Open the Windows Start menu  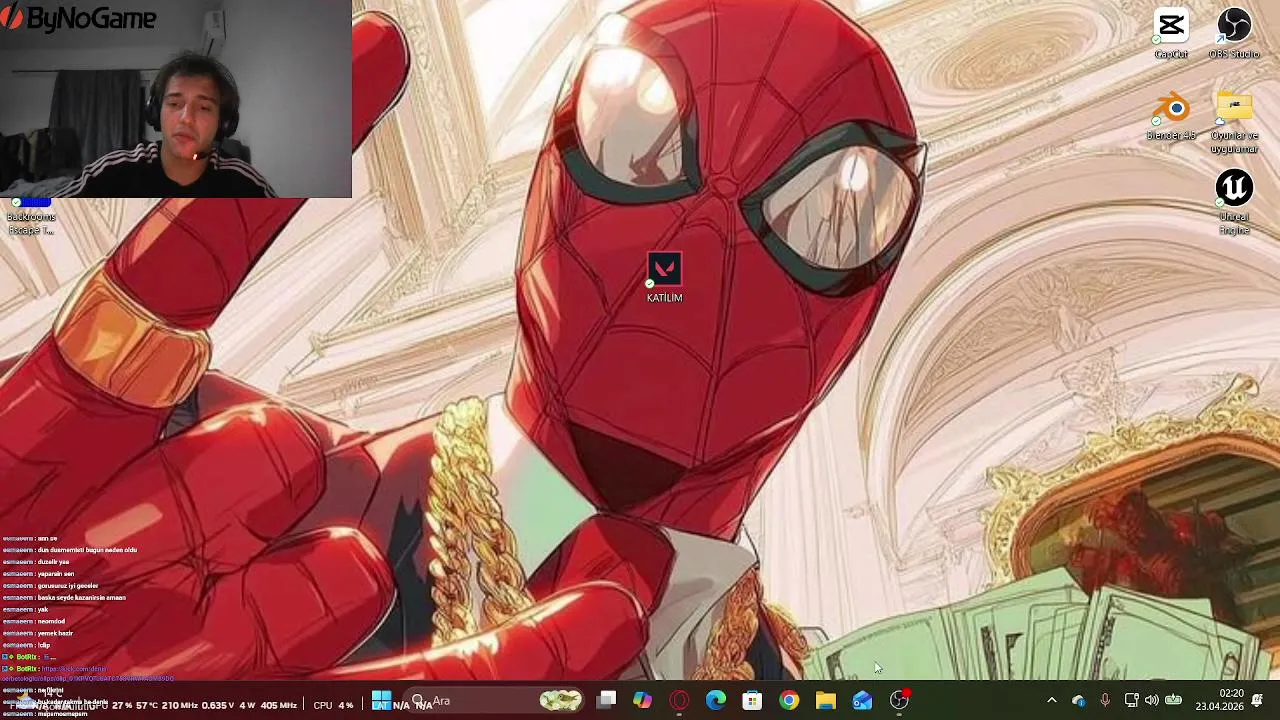coord(381,701)
